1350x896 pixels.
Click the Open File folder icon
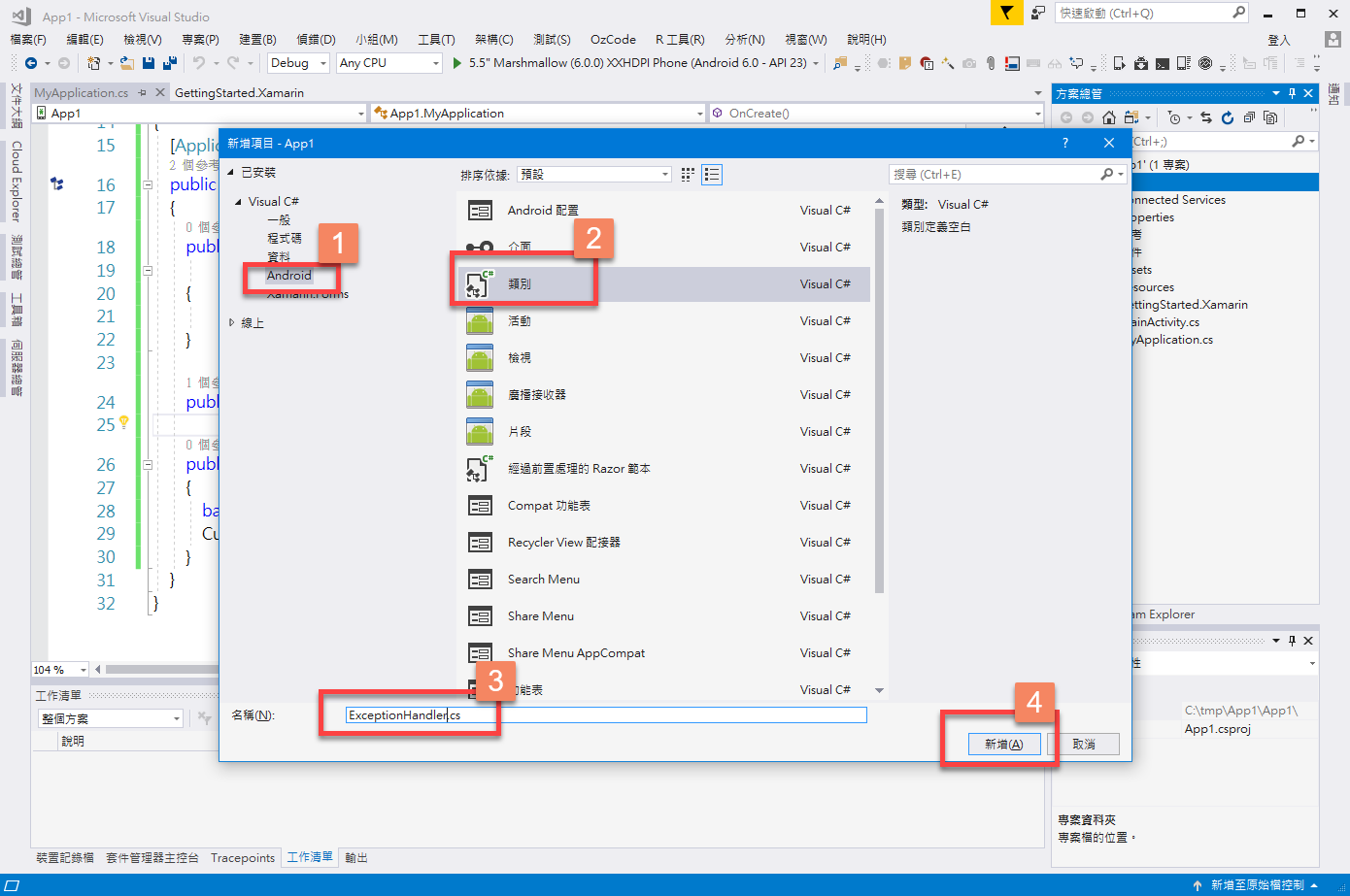coord(127,63)
